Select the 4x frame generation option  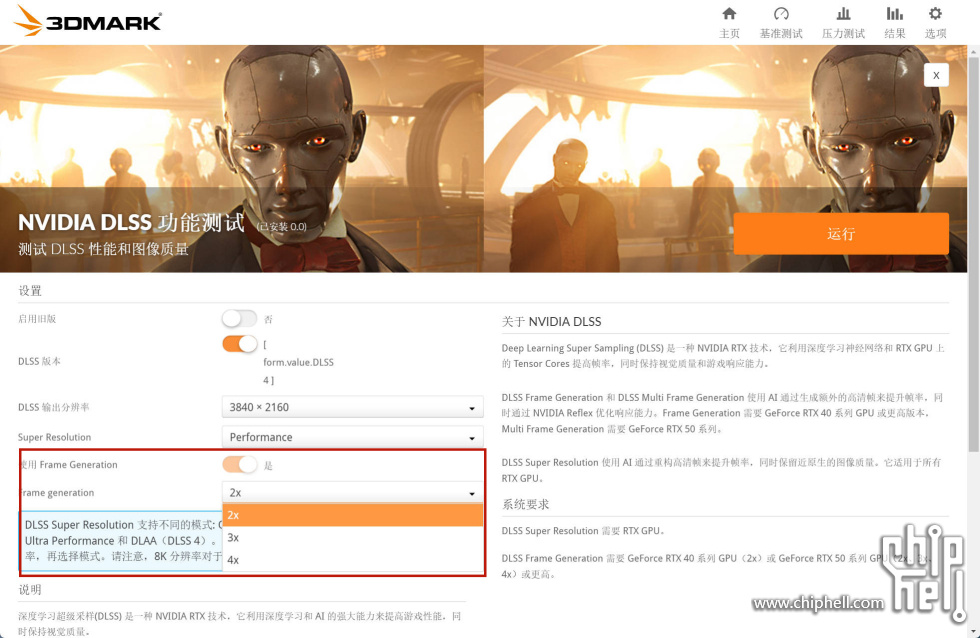tap(352, 560)
